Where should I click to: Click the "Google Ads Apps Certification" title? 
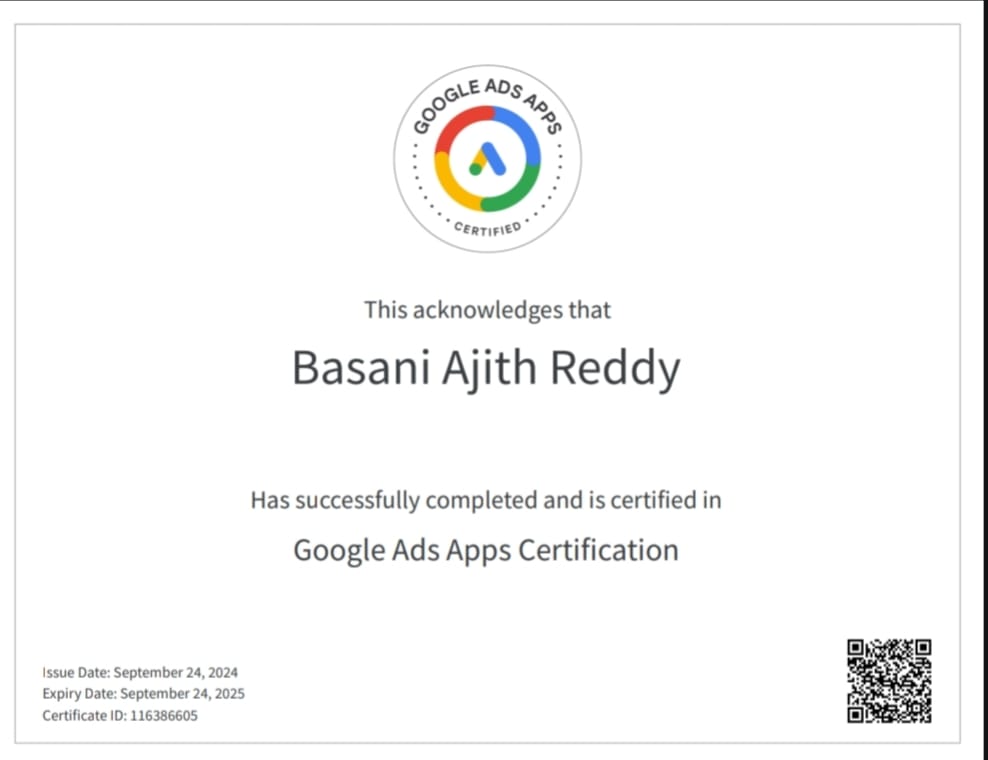coord(486,551)
